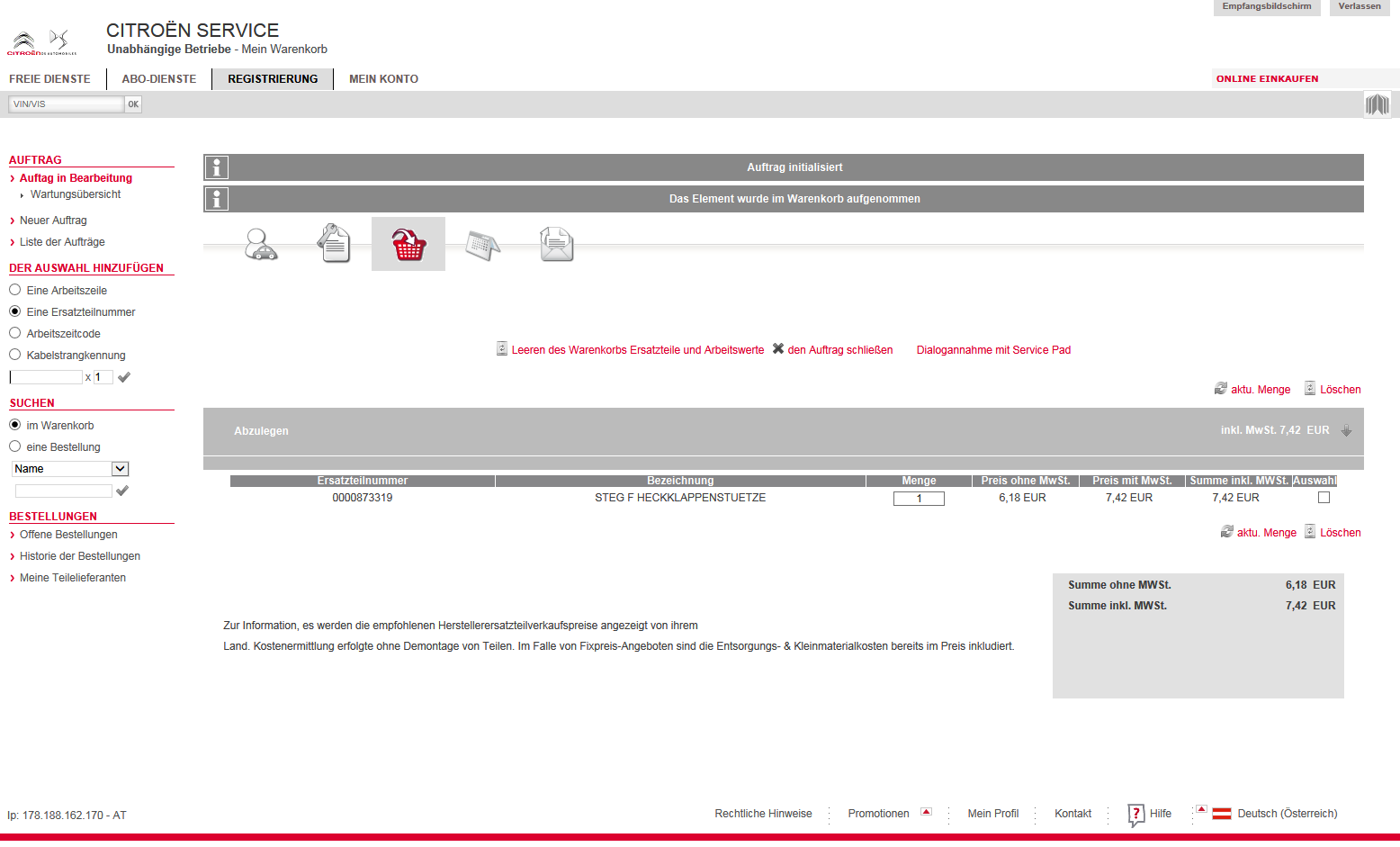Screen dimensions: 1400x847
Task: Select the Eine Arbeitszeile radio button
Action: tap(15, 290)
